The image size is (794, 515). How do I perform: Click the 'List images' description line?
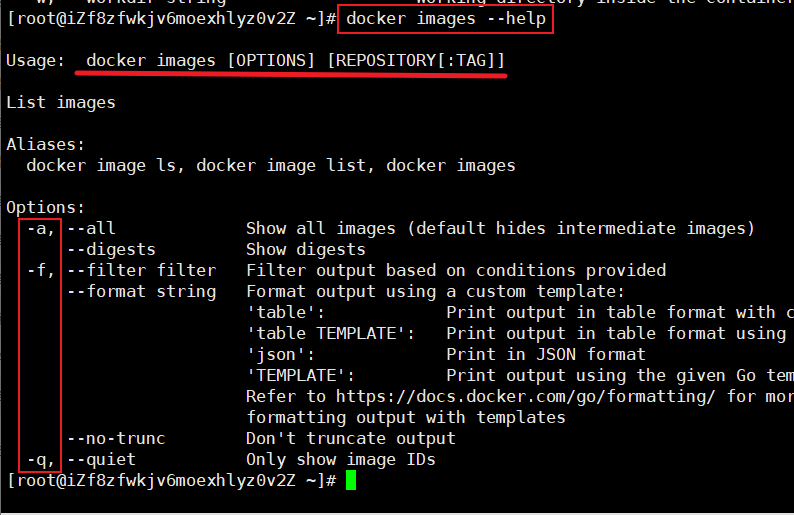[x=61, y=103]
